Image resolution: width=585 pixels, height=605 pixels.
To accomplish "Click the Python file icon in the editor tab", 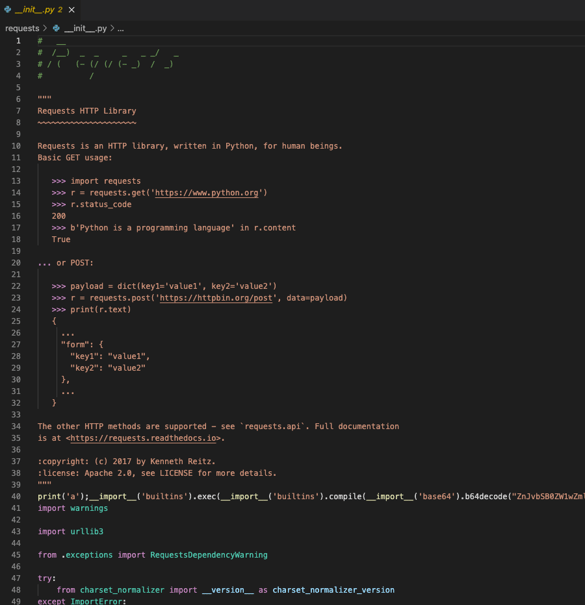I will pyautogui.click(x=7, y=9).
